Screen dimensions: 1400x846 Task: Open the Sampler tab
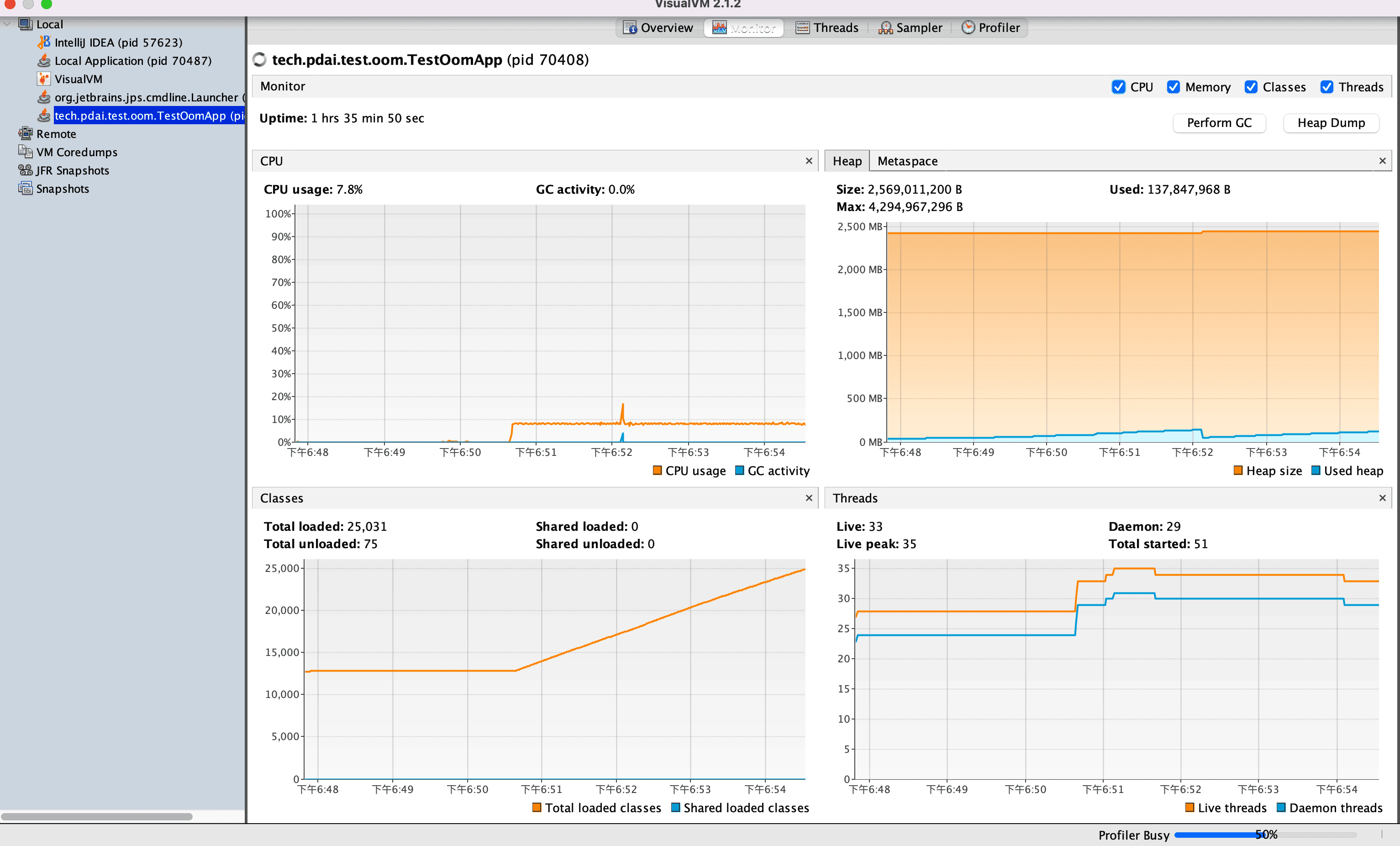(x=910, y=27)
